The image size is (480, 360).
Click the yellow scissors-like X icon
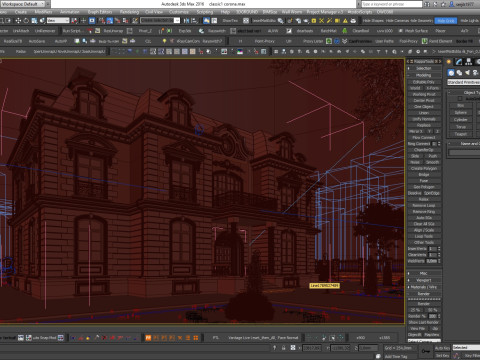click(321, 21)
